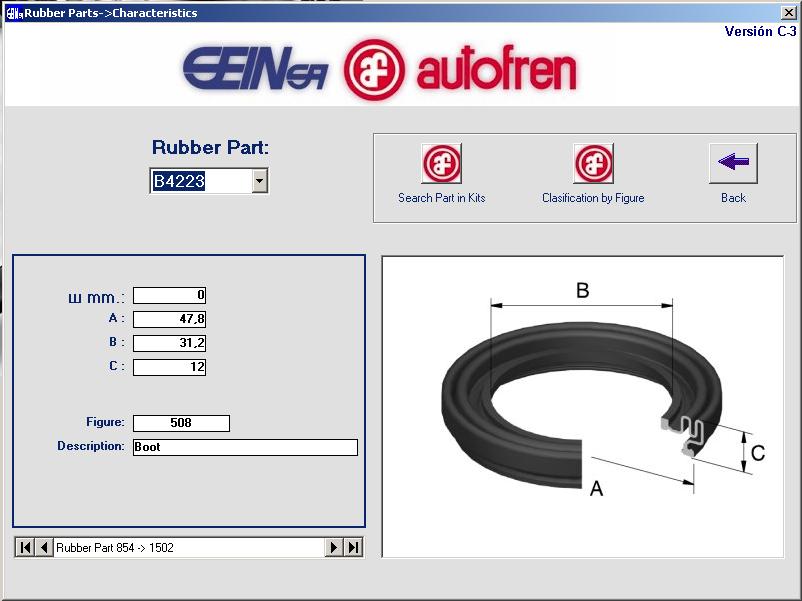Click the A dimension field 47,8
This screenshot has width=802, height=601.
point(169,319)
